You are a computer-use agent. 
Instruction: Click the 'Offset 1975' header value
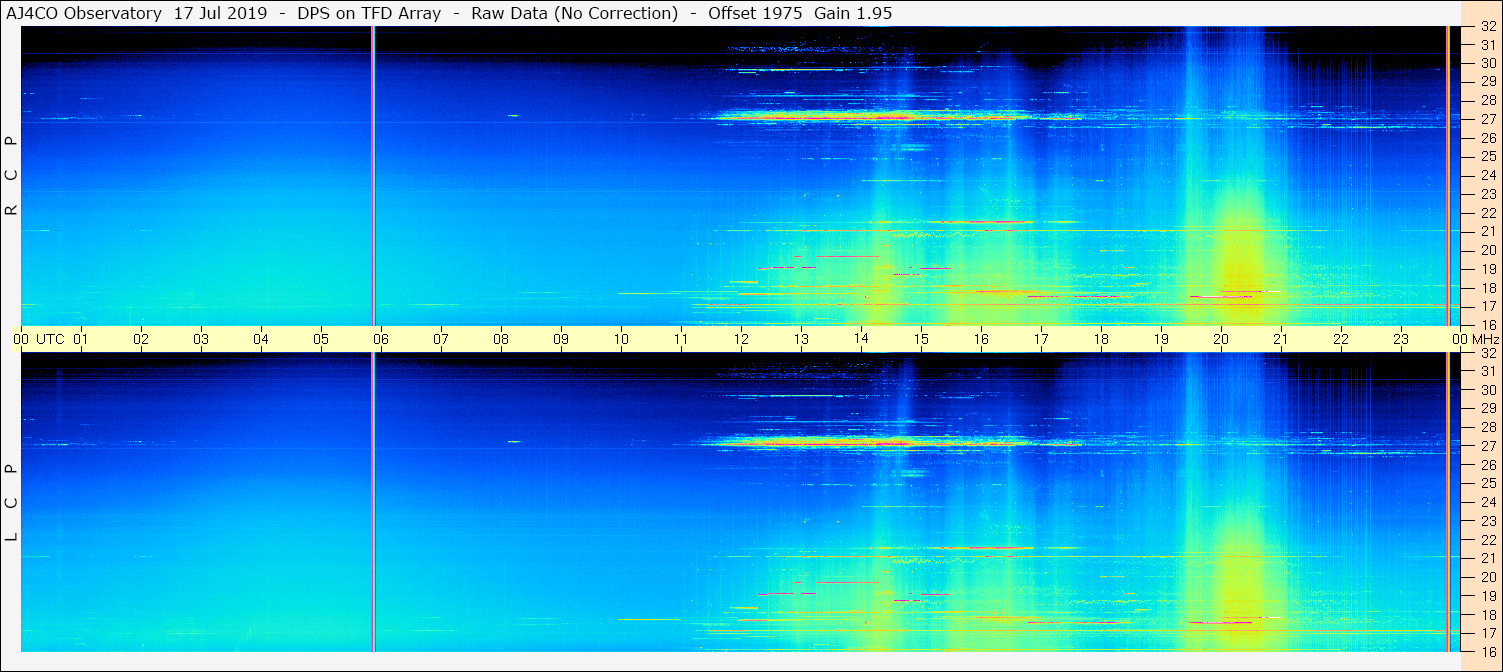(x=756, y=13)
